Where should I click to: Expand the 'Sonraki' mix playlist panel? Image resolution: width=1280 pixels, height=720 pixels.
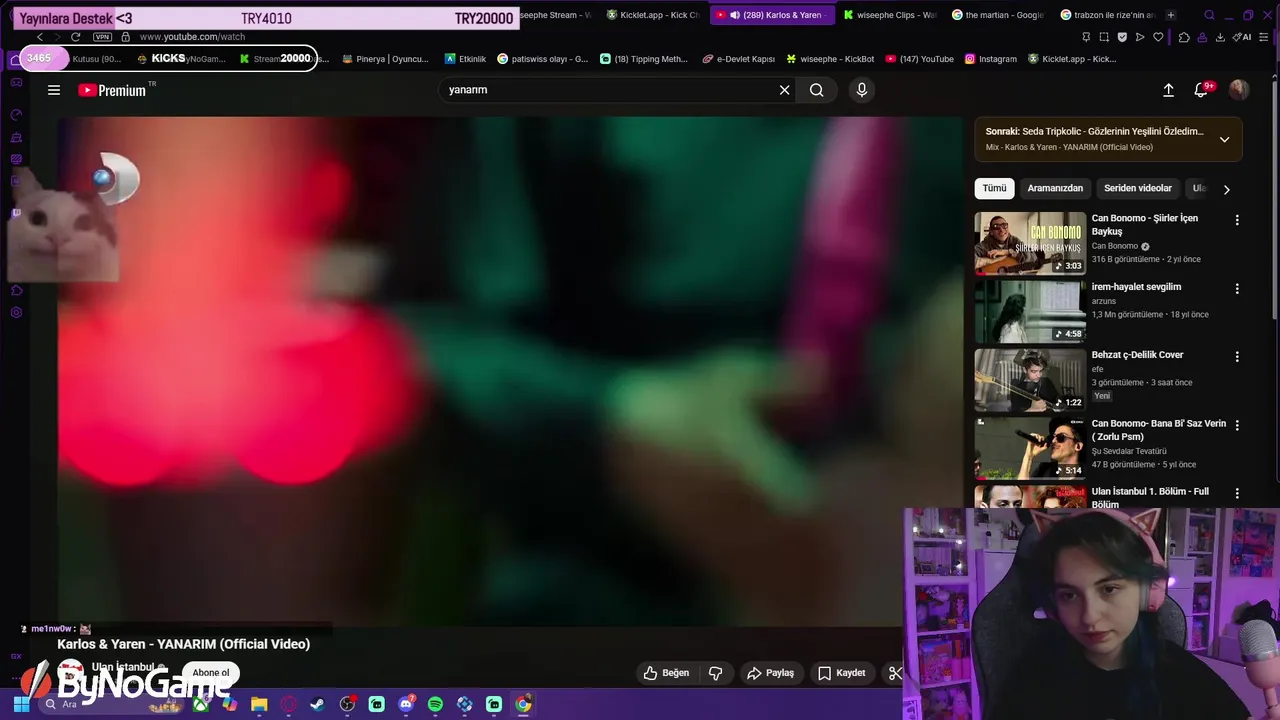pos(1224,139)
